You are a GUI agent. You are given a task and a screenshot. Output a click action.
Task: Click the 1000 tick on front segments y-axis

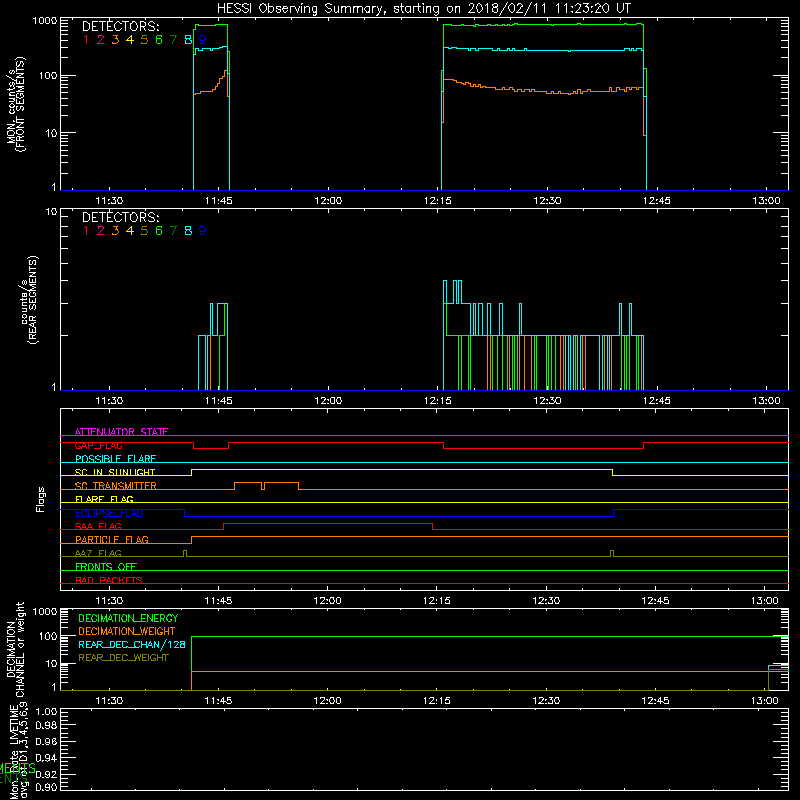pos(45,21)
